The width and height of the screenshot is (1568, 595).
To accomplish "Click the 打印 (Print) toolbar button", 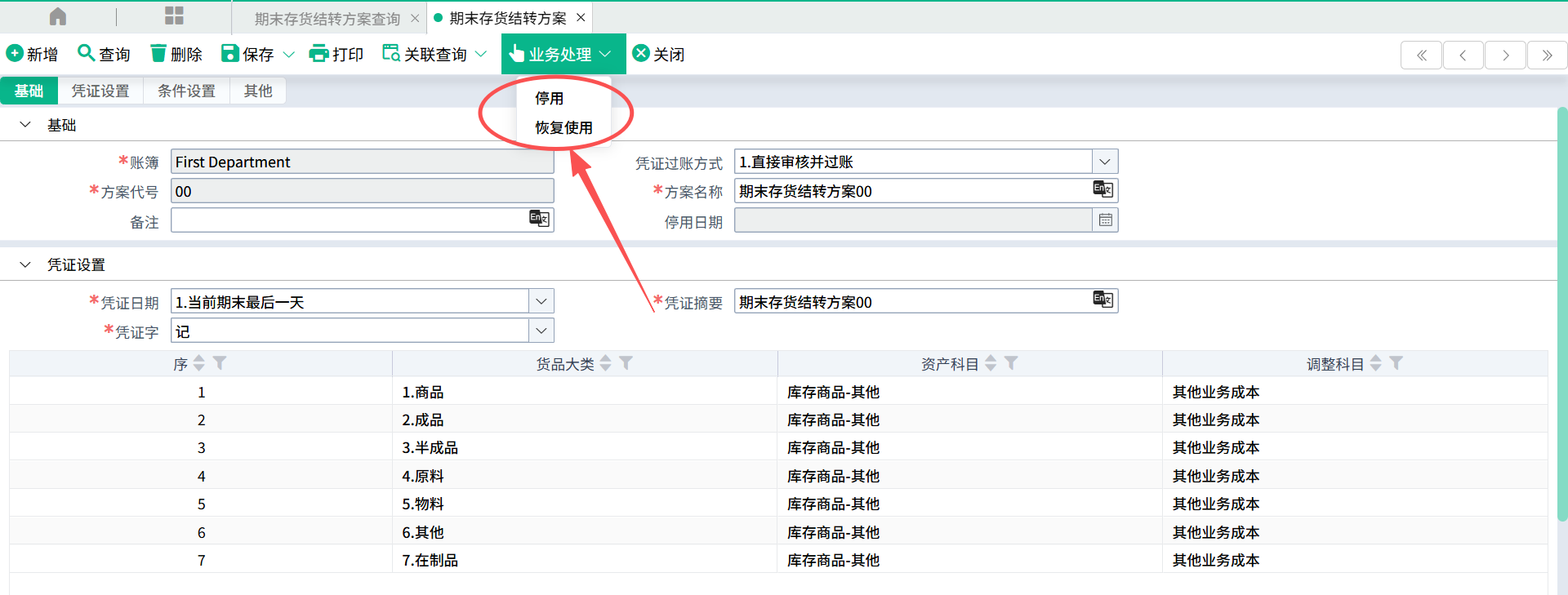I will pos(336,54).
